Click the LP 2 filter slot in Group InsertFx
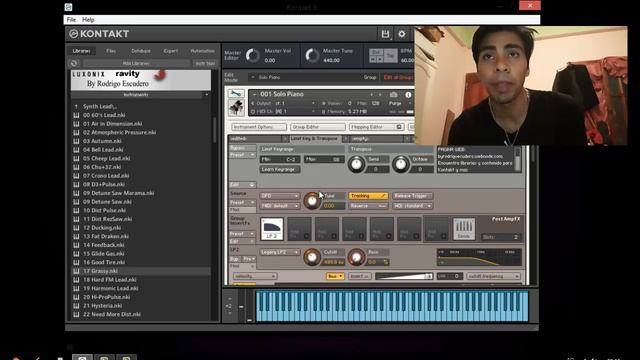640x360 pixels. pos(272,229)
